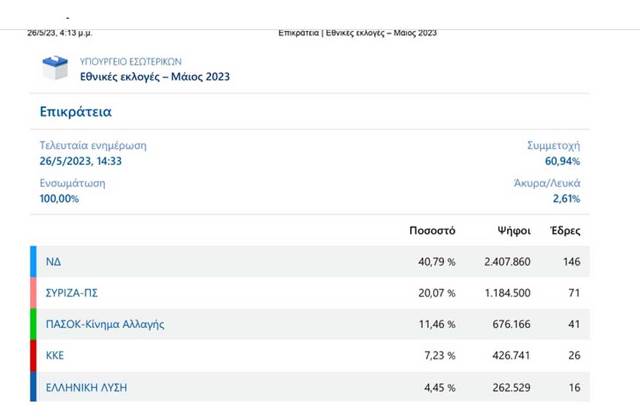Click the Άκυρα/Λευκά 2,61% value

point(566,199)
